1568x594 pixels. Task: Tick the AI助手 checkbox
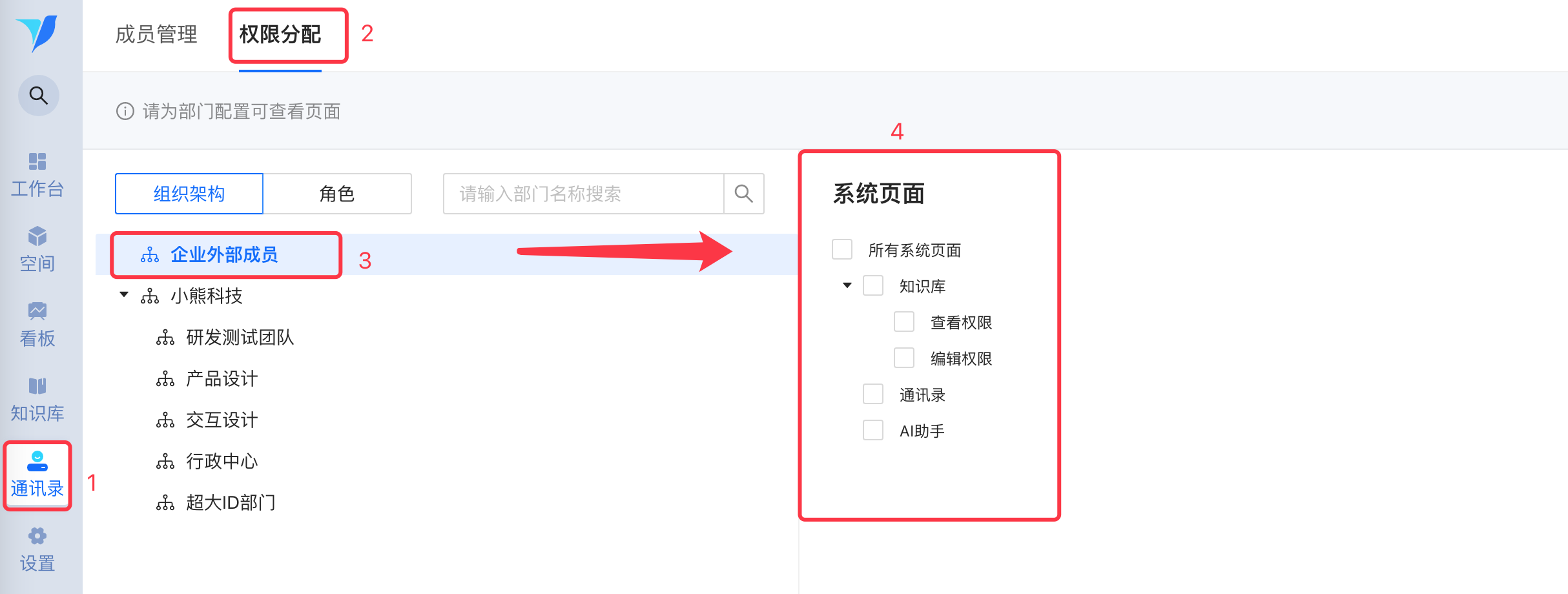pos(873,430)
